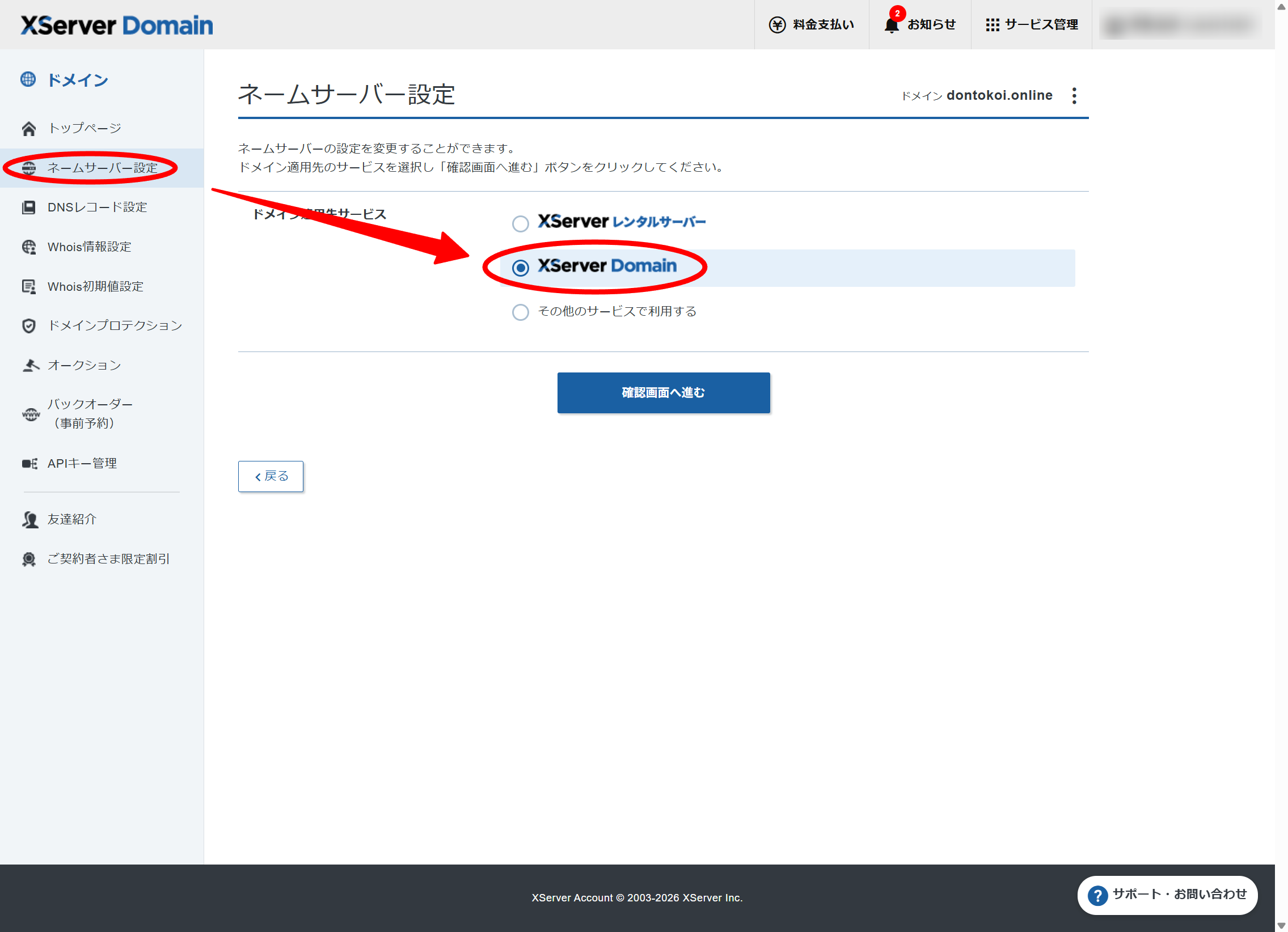Image resolution: width=1288 pixels, height=932 pixels.
Task: Click the gavel icon for オークション
Action: [x=30, y=365]
